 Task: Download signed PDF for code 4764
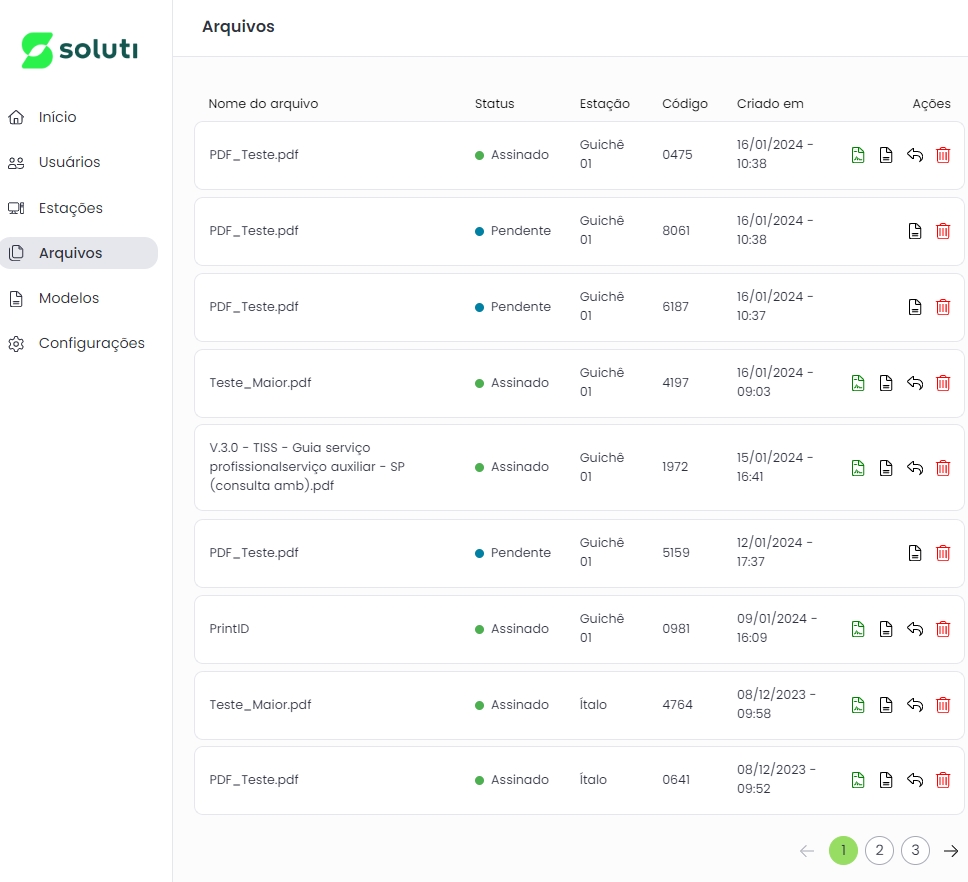(x=857, y=705)
